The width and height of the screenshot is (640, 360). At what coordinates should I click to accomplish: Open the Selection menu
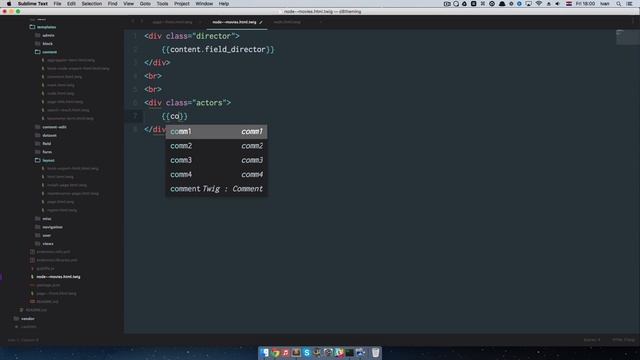click(91, 4)
